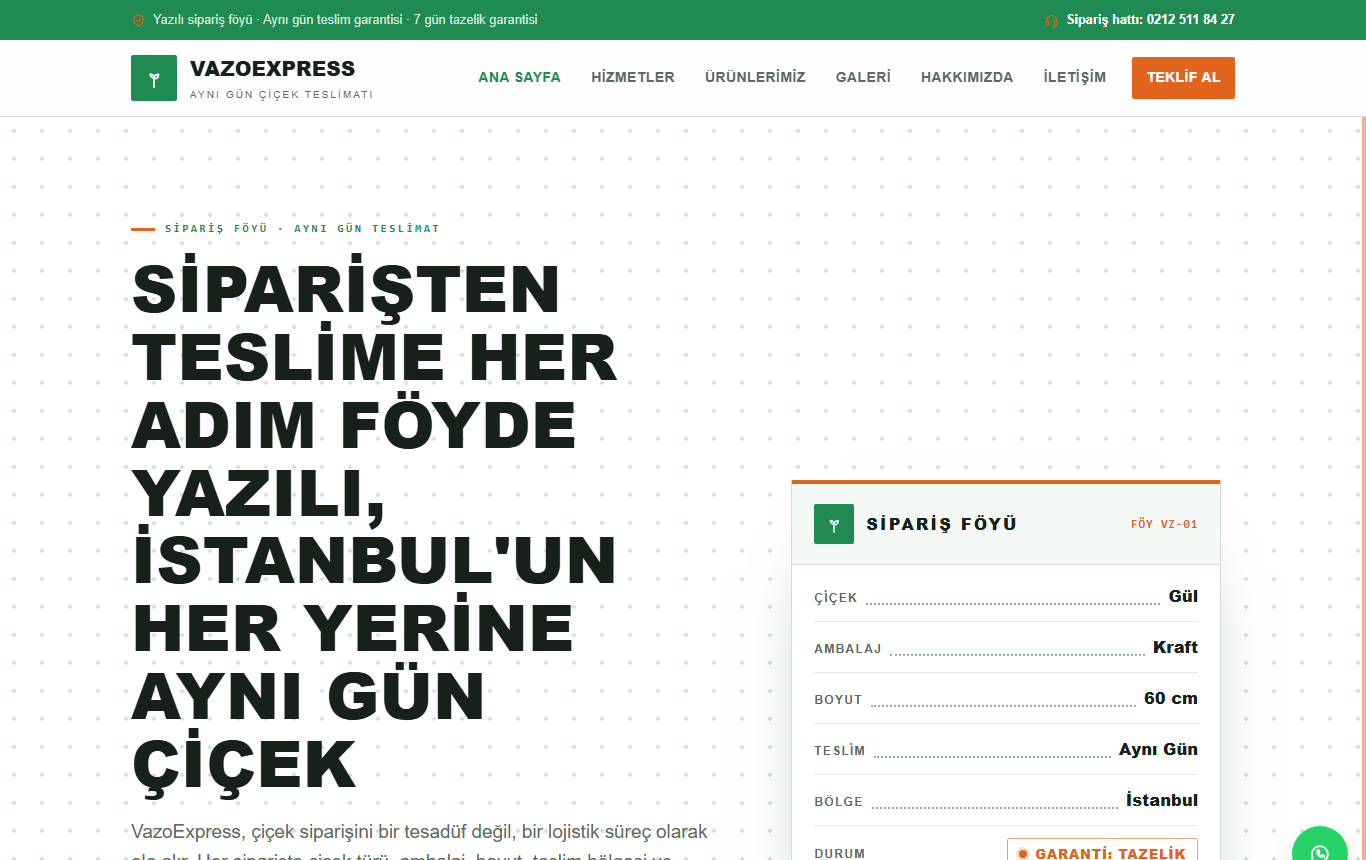Click the VazoExpress intro paragraph
Viewport: 1366px width, 860px height.
click(x=419, y=841)
